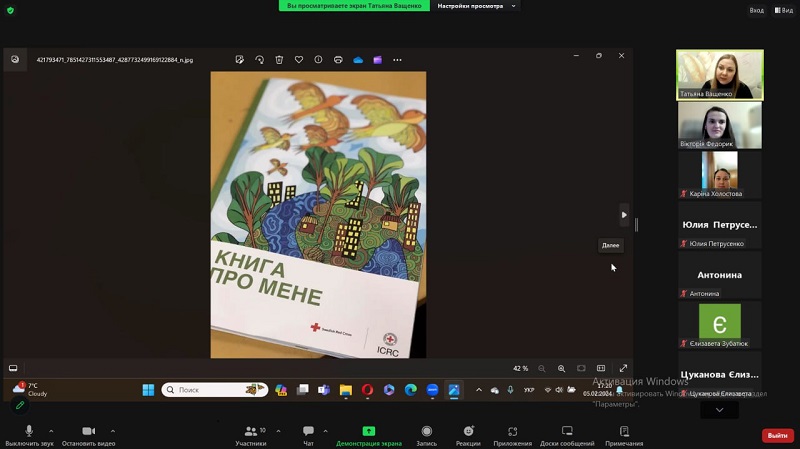Mark the photo as favorite with heart

299,60
